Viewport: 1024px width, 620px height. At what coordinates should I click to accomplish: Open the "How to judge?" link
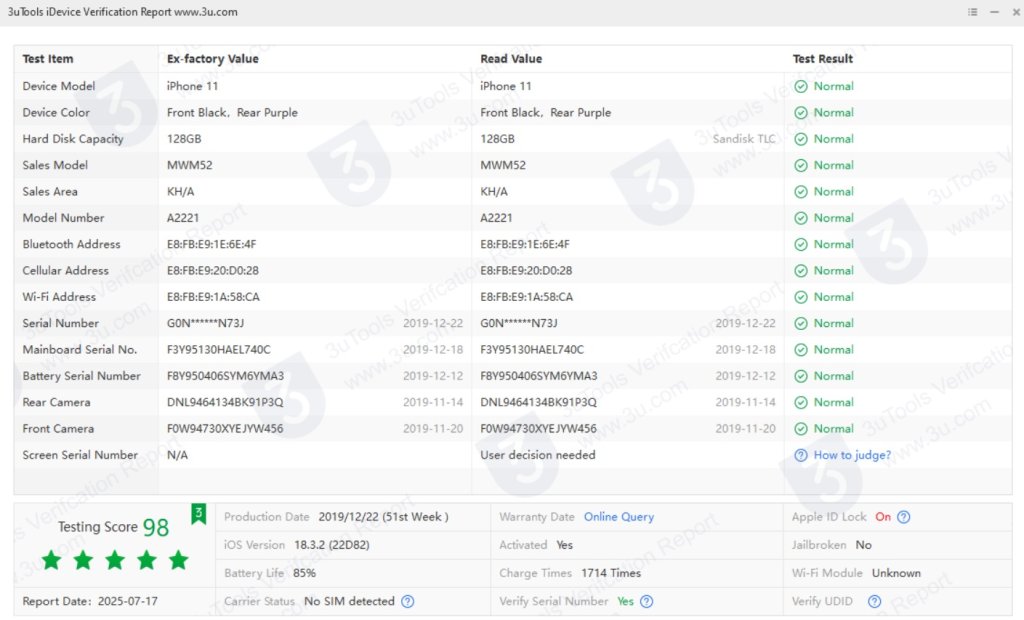[852, 455]
